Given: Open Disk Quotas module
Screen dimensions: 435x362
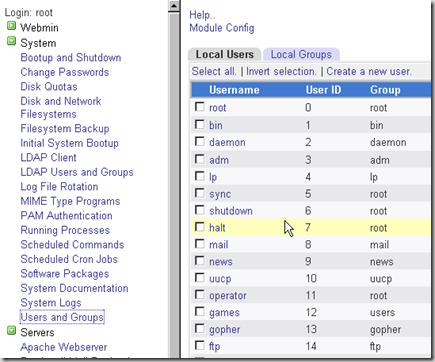Looking at the screenshot, I should [x=49, y=87].
